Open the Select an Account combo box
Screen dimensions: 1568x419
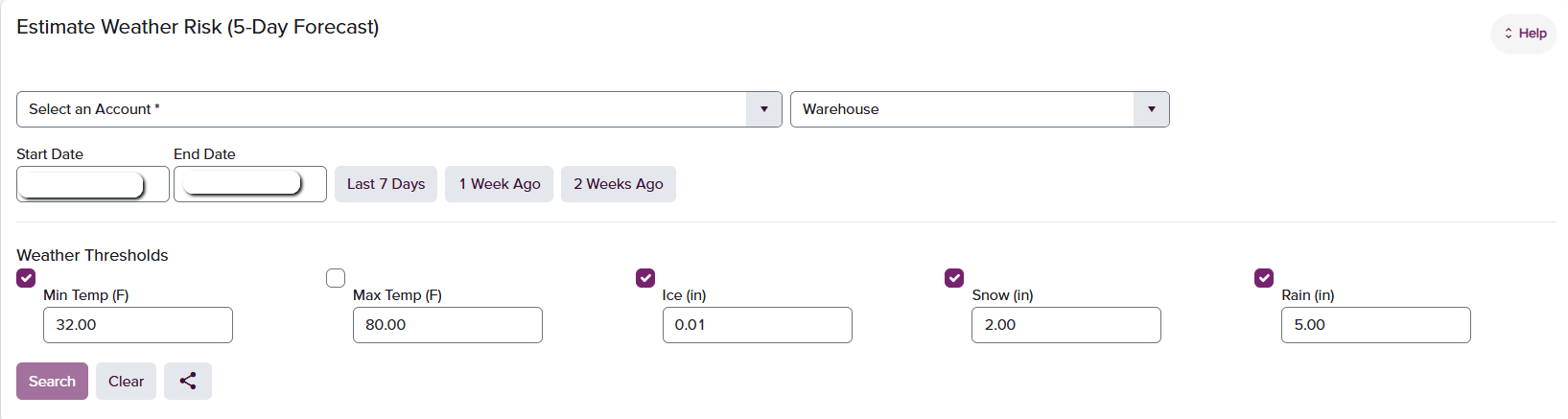(399, 109)
